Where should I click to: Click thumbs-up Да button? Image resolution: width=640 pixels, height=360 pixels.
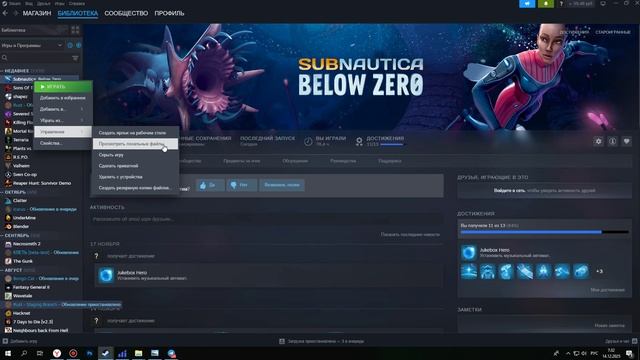click(210, 185)
